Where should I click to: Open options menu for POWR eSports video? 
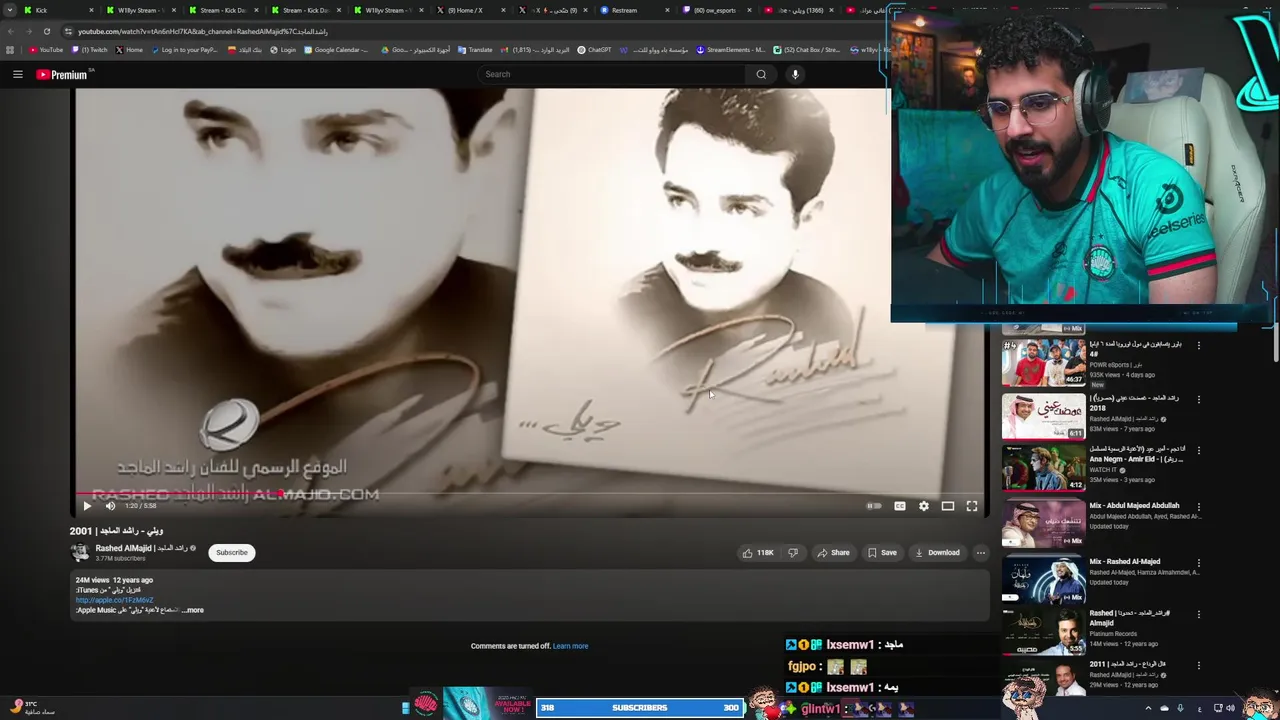(1199, 345)
